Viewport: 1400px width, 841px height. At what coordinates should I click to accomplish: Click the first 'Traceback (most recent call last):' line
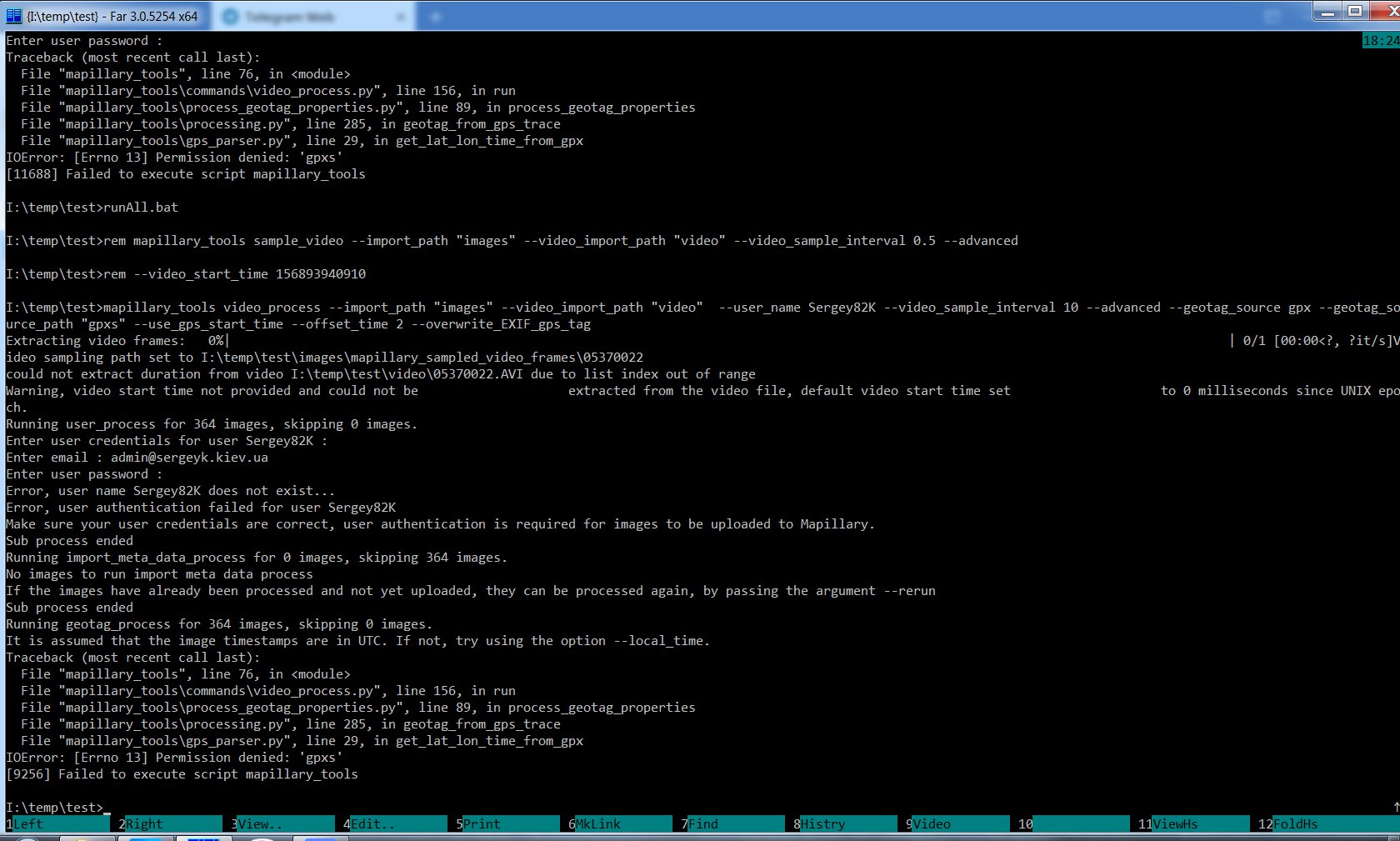(133, 57)
